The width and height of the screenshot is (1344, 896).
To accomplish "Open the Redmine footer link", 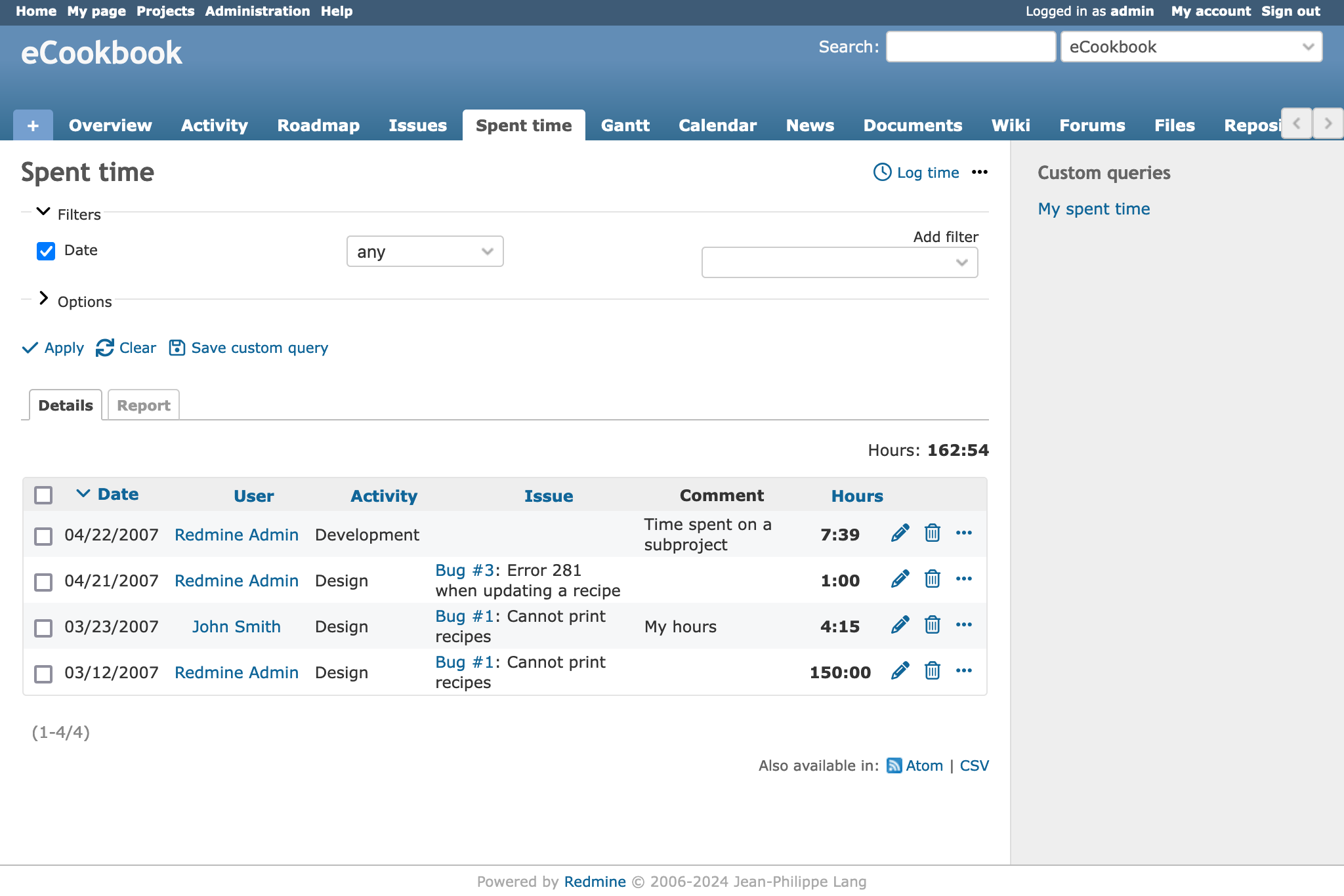I will click(595, 882).
